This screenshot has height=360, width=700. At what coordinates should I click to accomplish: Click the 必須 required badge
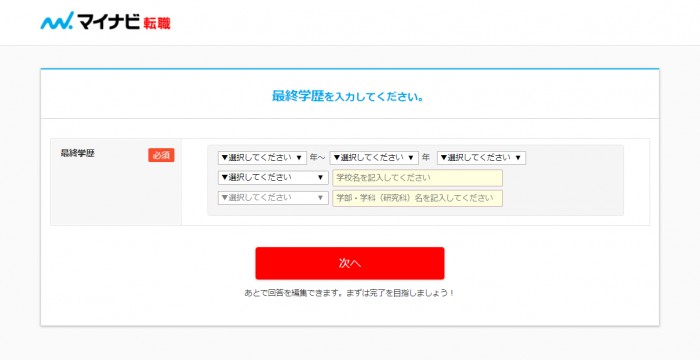(161, 155)
